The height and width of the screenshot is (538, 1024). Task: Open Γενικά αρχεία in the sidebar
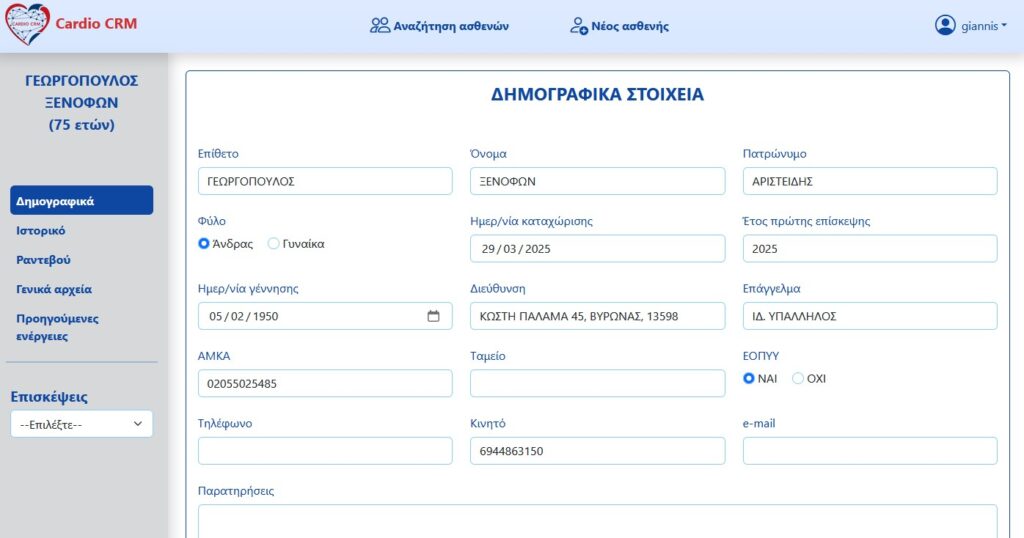point(54,289)
